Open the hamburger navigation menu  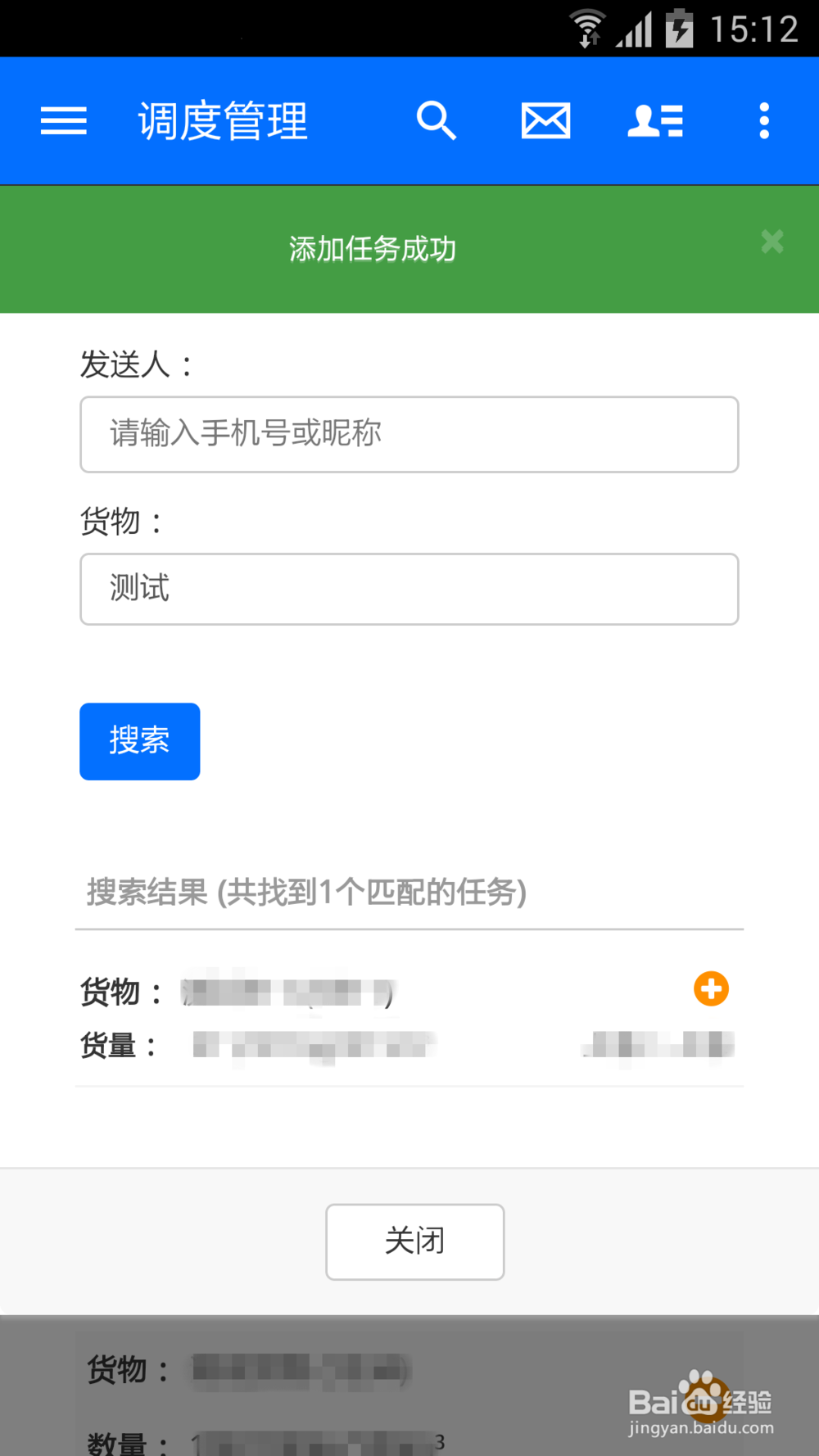(x=64, y=121)
